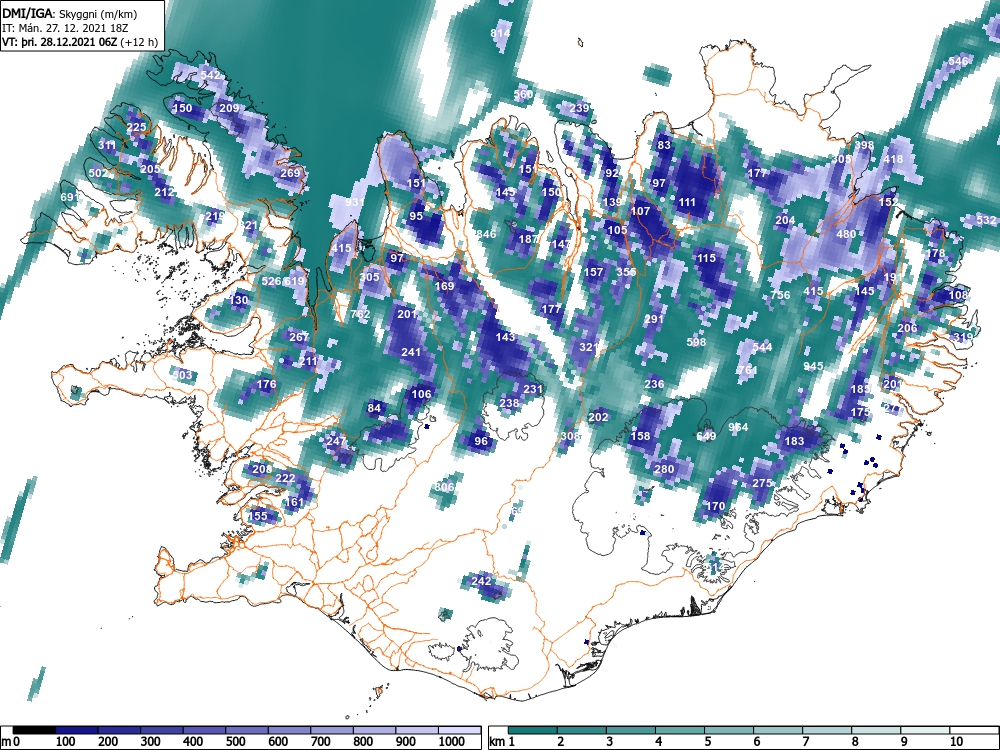Click the visibility value 106

[421, 393]
